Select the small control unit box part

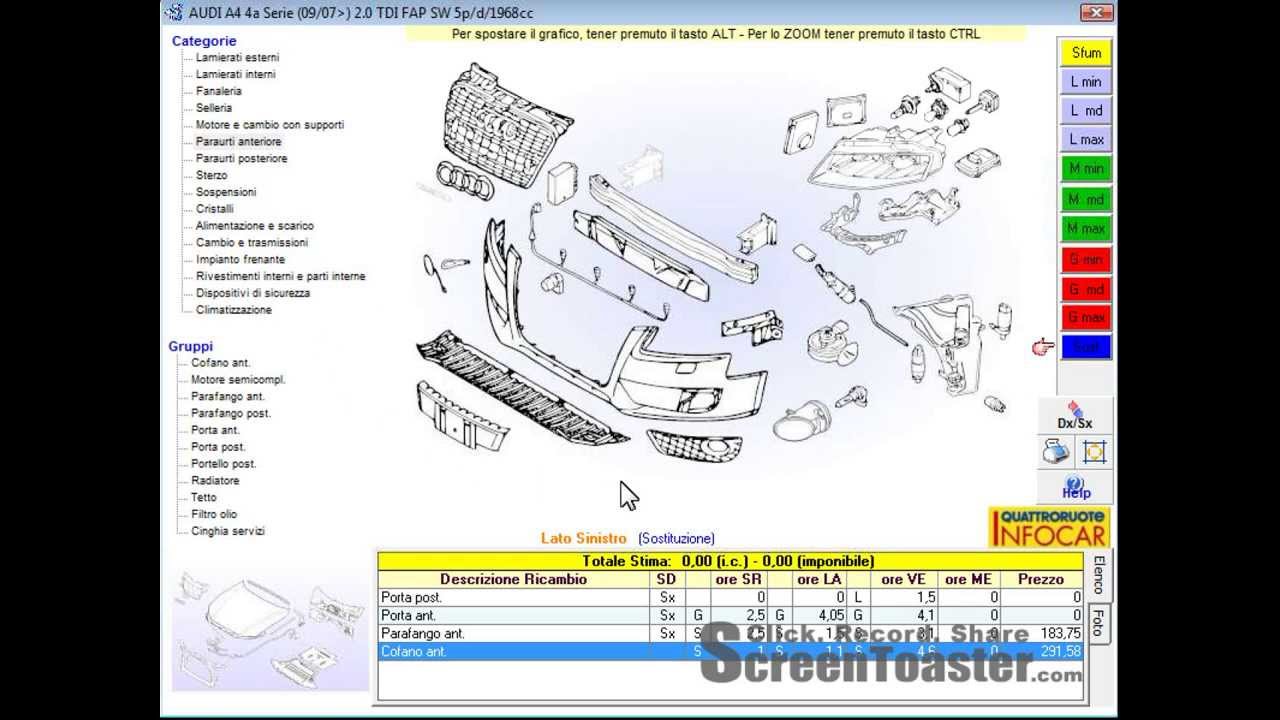click(561, 183)
